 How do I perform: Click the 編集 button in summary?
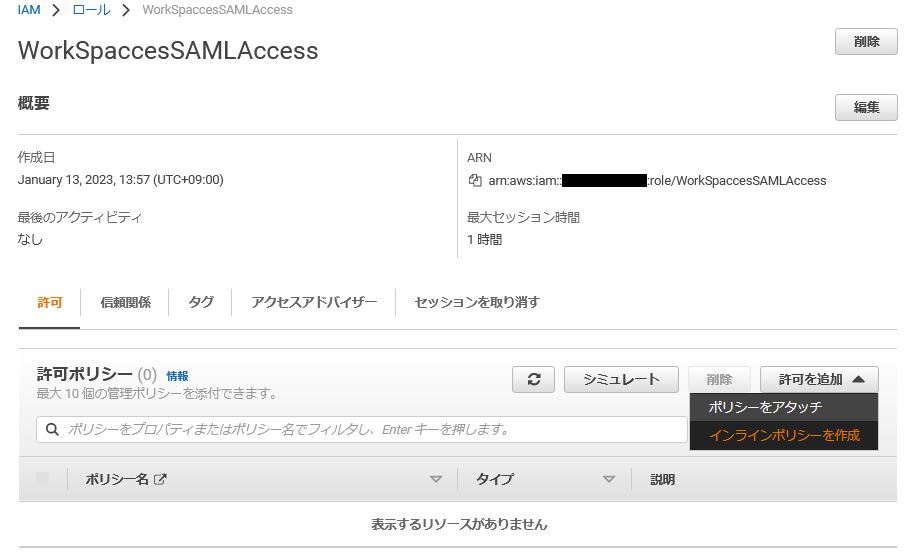click(866, 108)
